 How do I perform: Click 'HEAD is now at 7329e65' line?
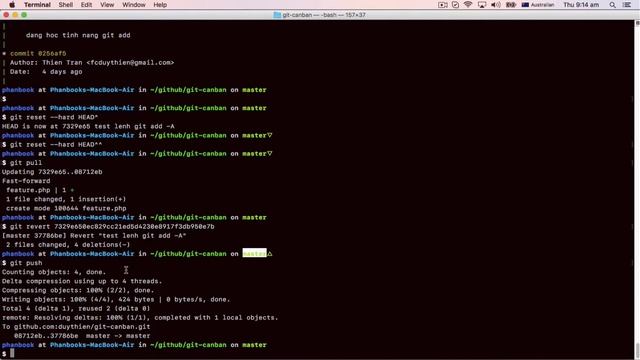click(88, 126)
